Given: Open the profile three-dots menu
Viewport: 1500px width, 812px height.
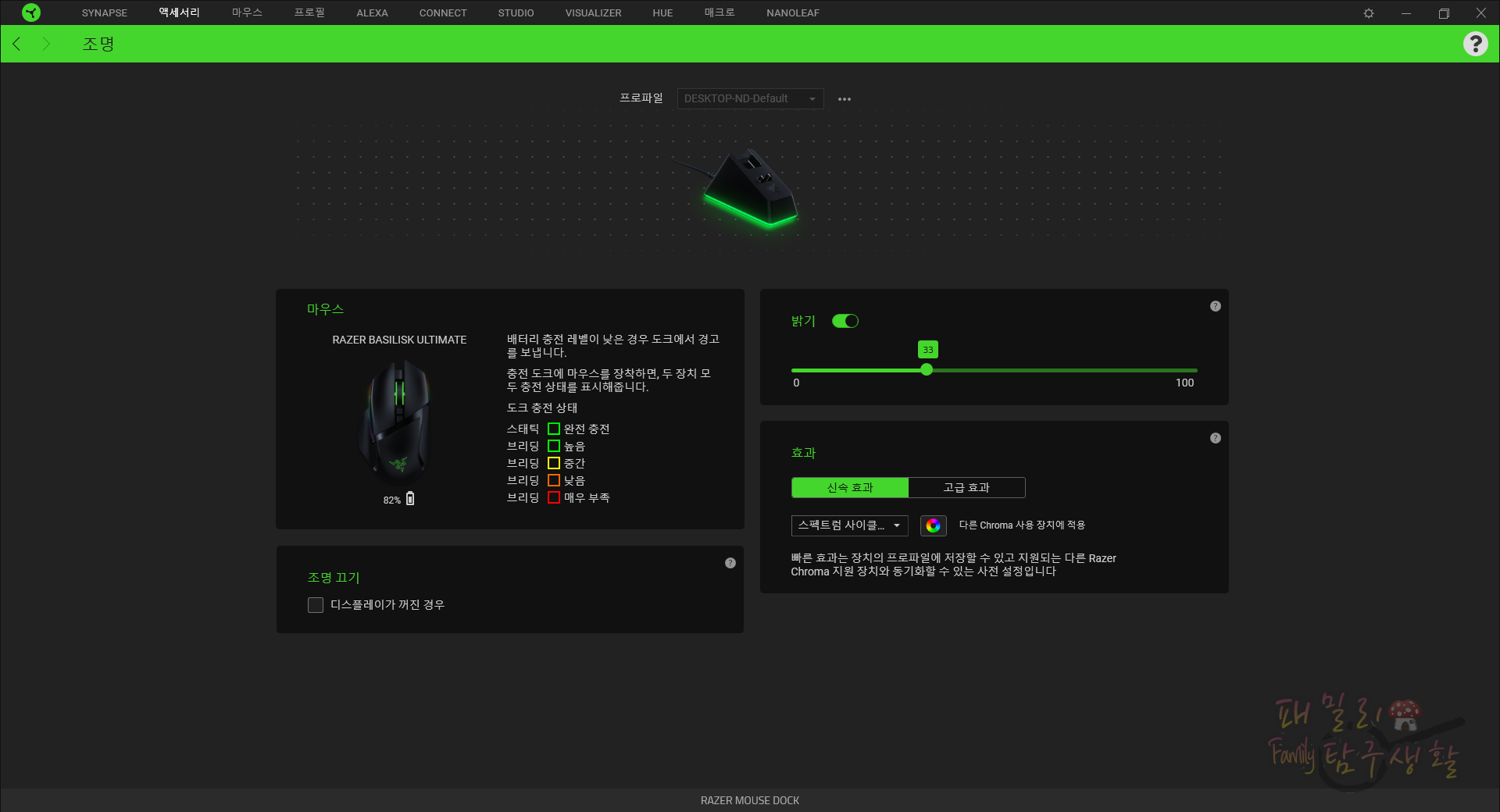Looking at the screenshot, I should (845, 99).
